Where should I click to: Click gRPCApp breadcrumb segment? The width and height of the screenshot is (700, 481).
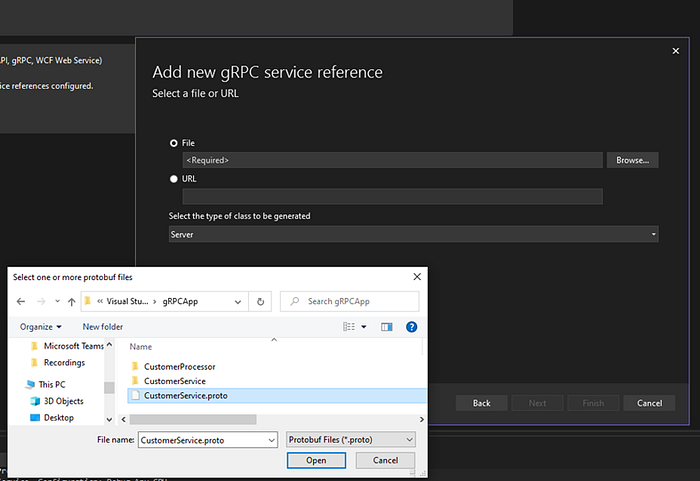click(x=180, y=301)
